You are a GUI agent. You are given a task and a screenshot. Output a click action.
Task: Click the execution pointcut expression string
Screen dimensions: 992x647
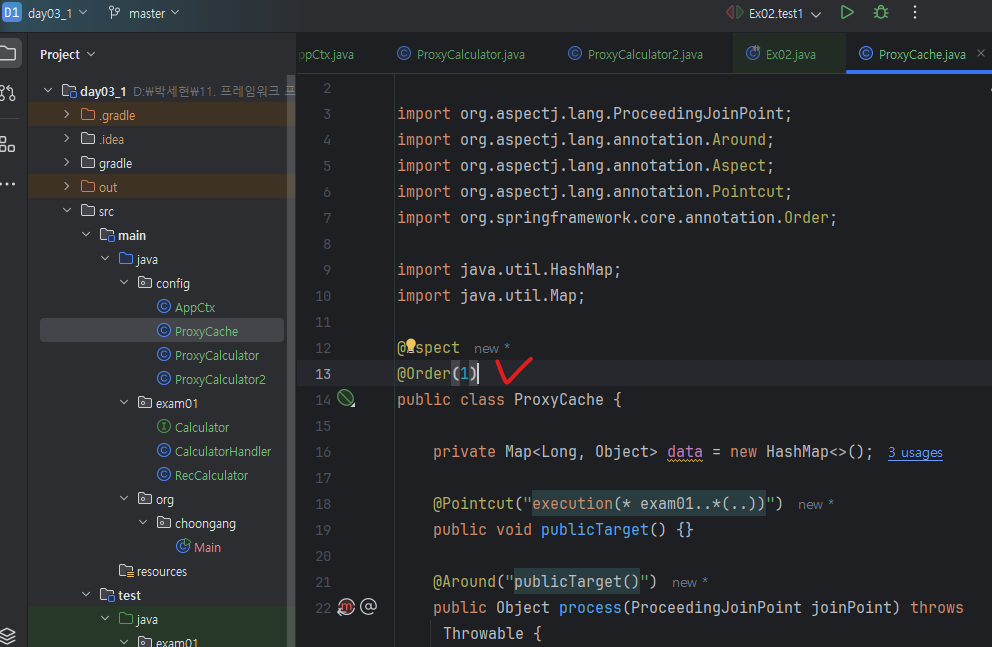[648, 503]
